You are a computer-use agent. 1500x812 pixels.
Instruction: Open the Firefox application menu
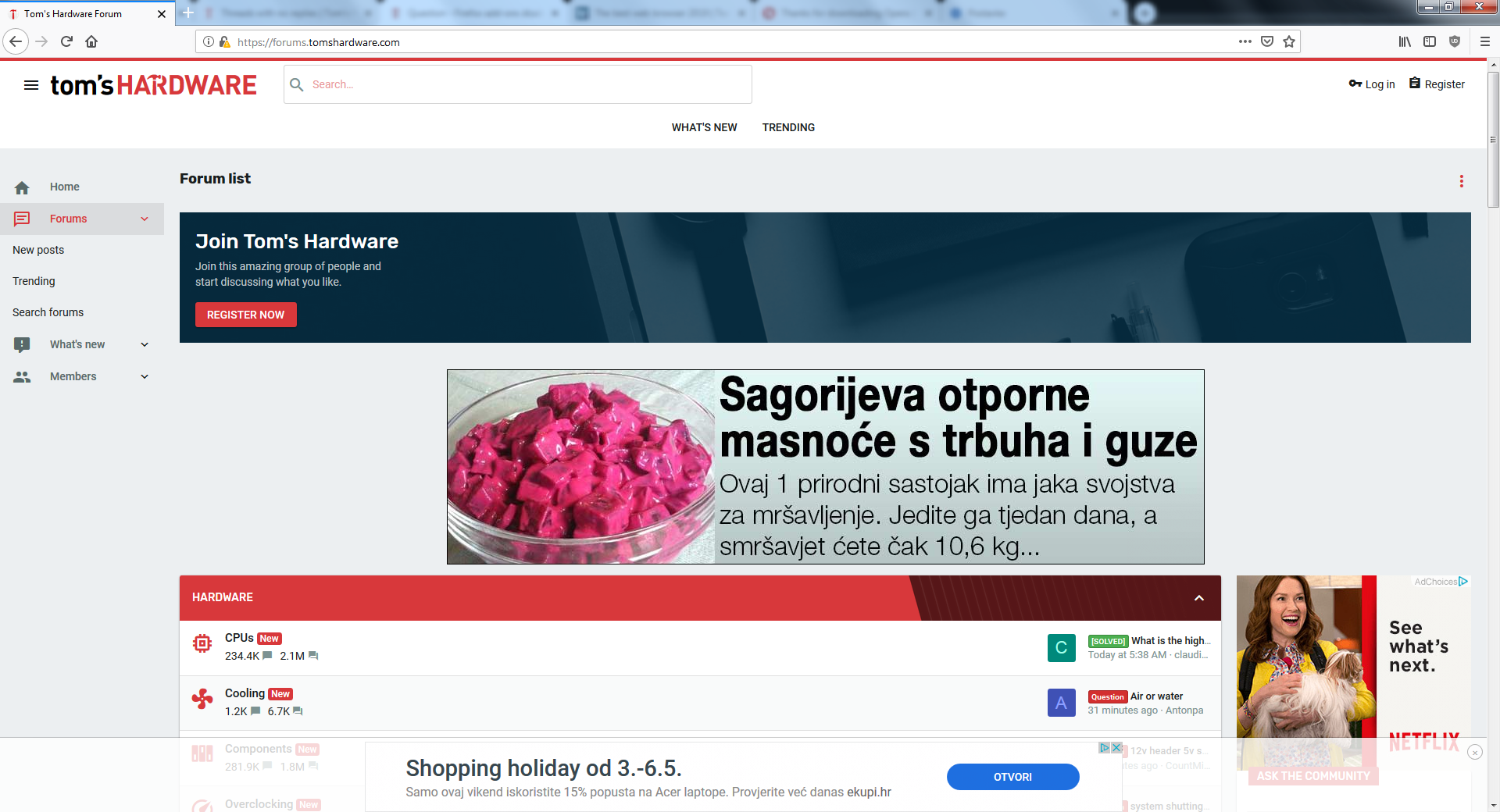click(1485, 41)
